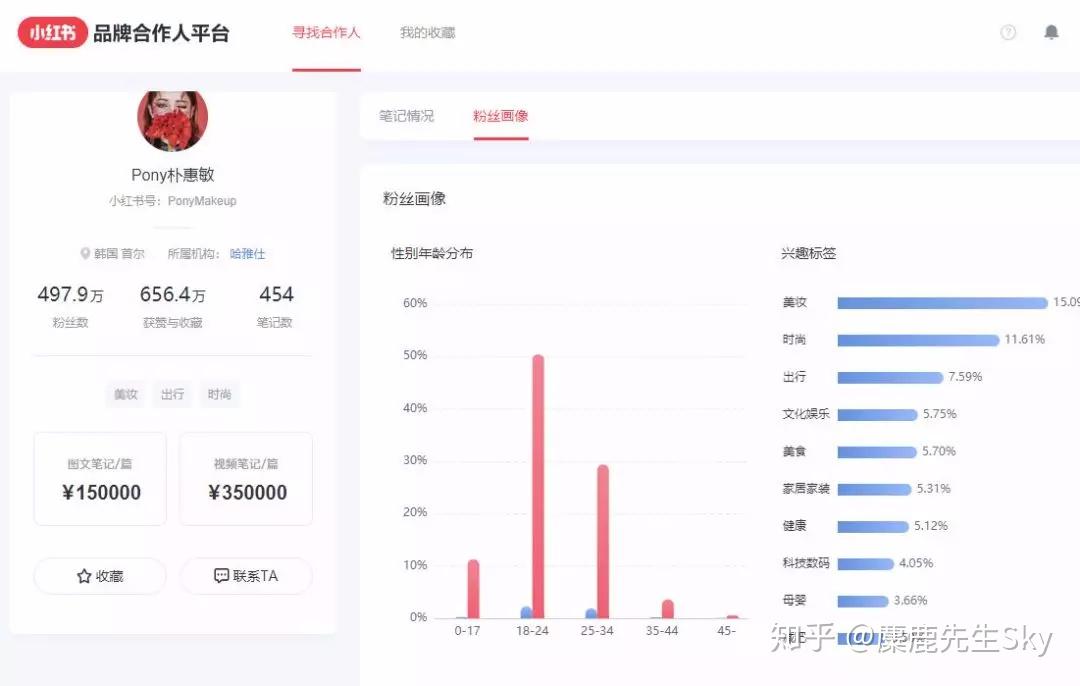Click the 454 笔记数 figure

coord(276,295)
